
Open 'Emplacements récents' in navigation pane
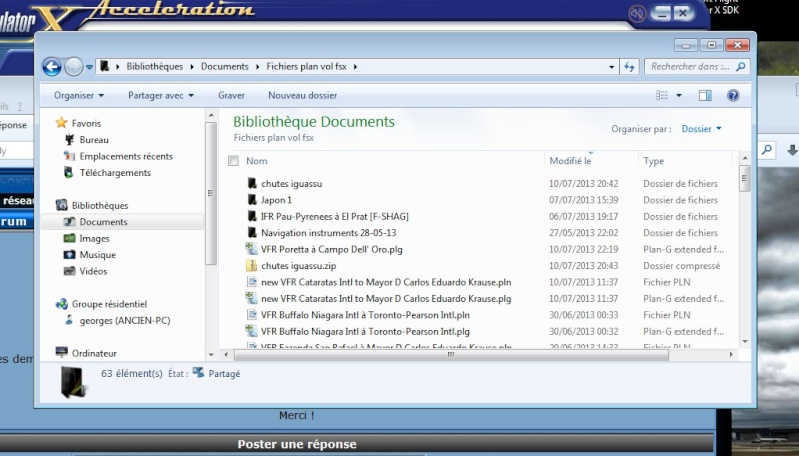(x=126, y=156)
